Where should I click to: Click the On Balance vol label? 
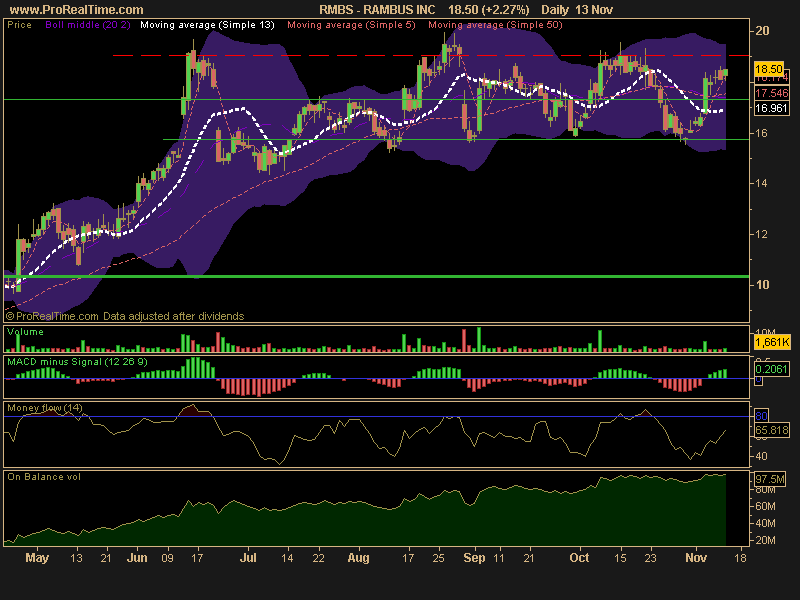[44, 477]
